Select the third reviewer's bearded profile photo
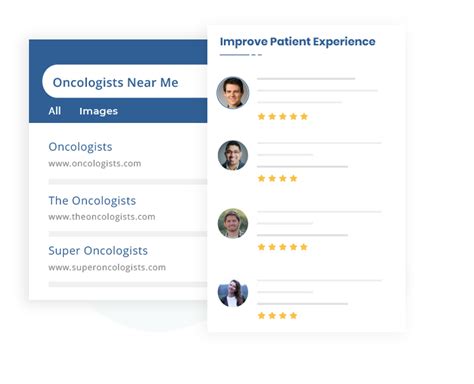 click(x=233, y=223)
